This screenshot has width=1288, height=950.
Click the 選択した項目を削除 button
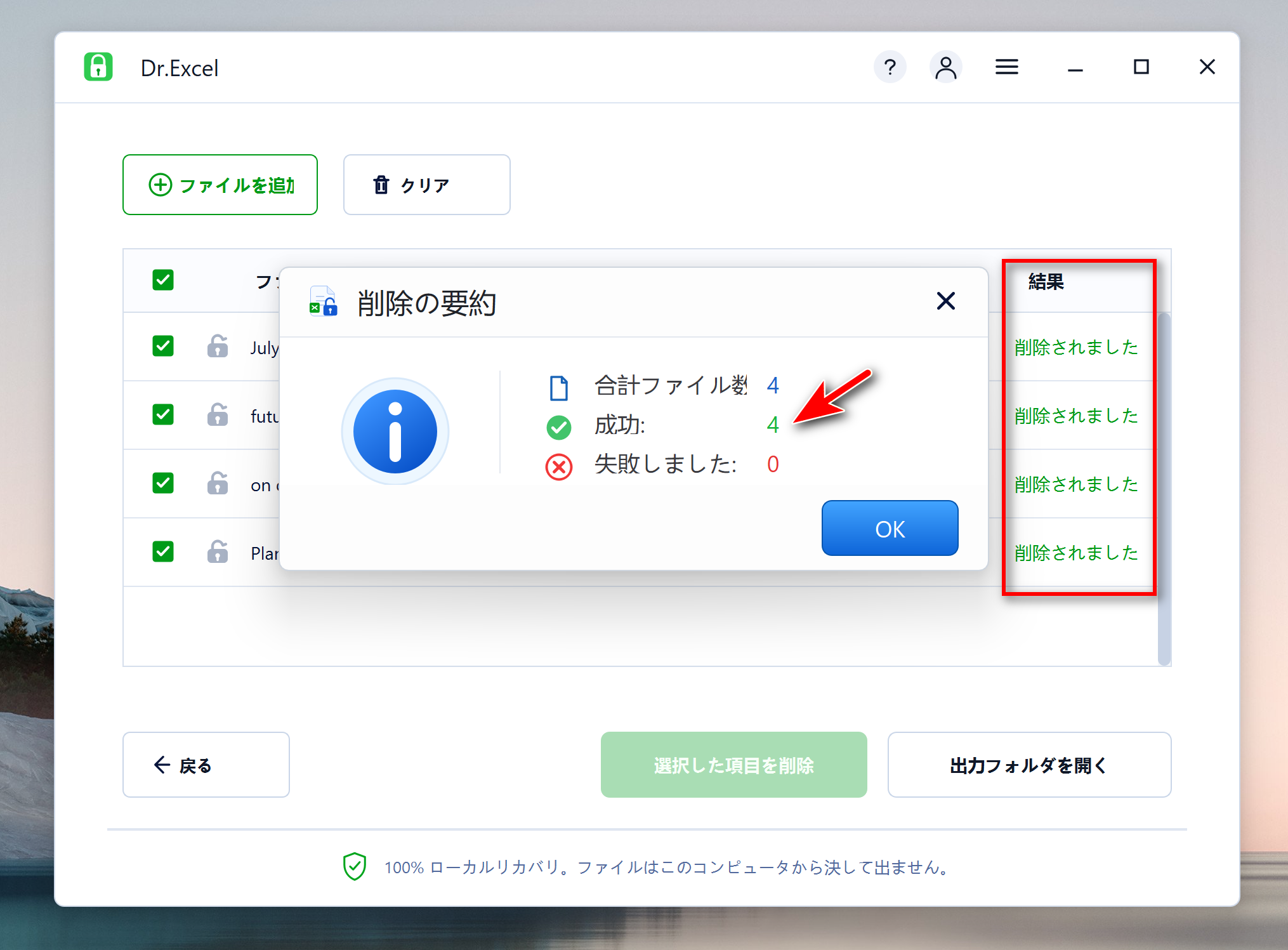coord(733,765)
